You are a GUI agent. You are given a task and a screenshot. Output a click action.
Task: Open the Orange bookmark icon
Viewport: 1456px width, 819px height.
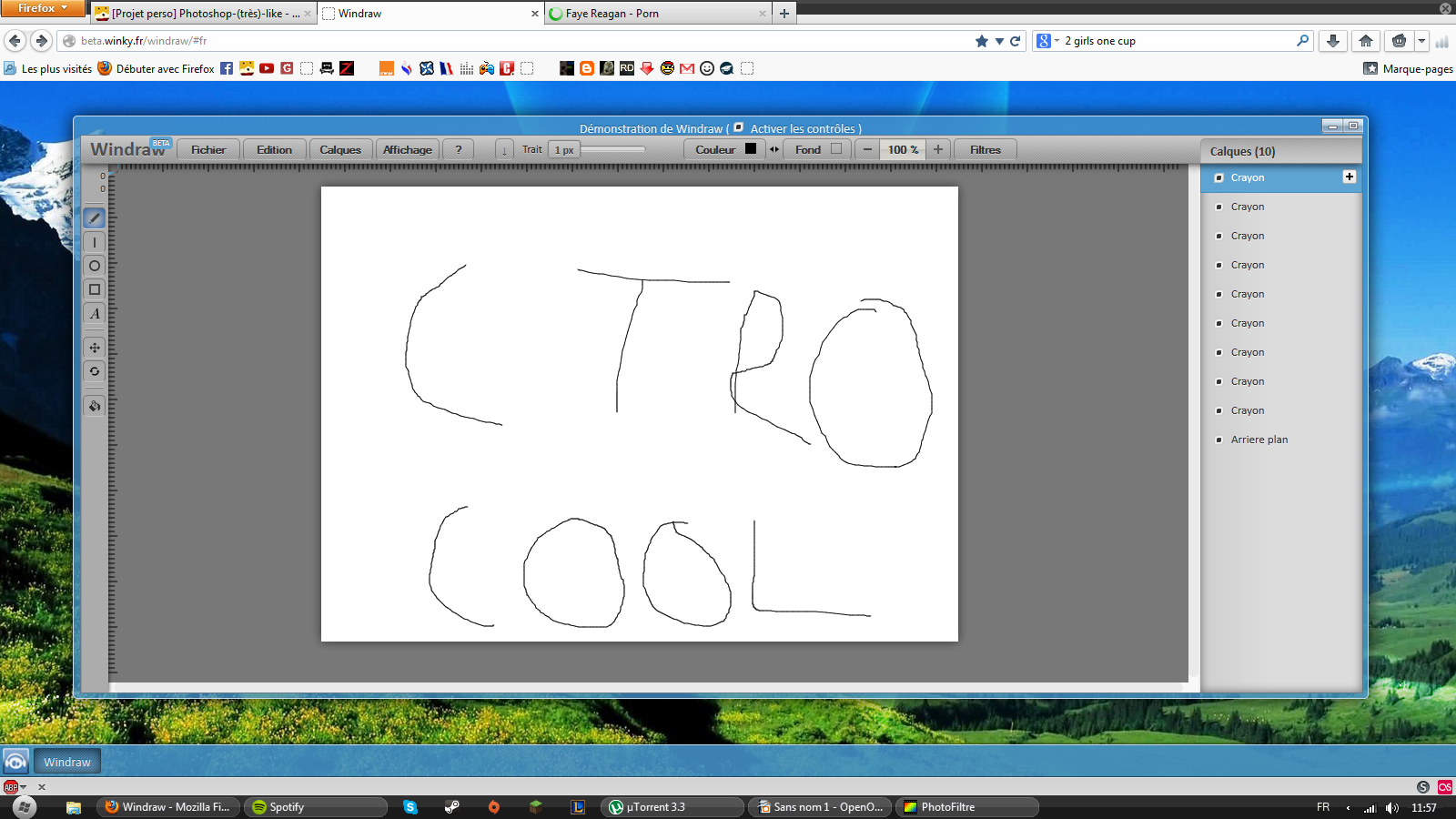pyautogui.click(x=387, y=68)
